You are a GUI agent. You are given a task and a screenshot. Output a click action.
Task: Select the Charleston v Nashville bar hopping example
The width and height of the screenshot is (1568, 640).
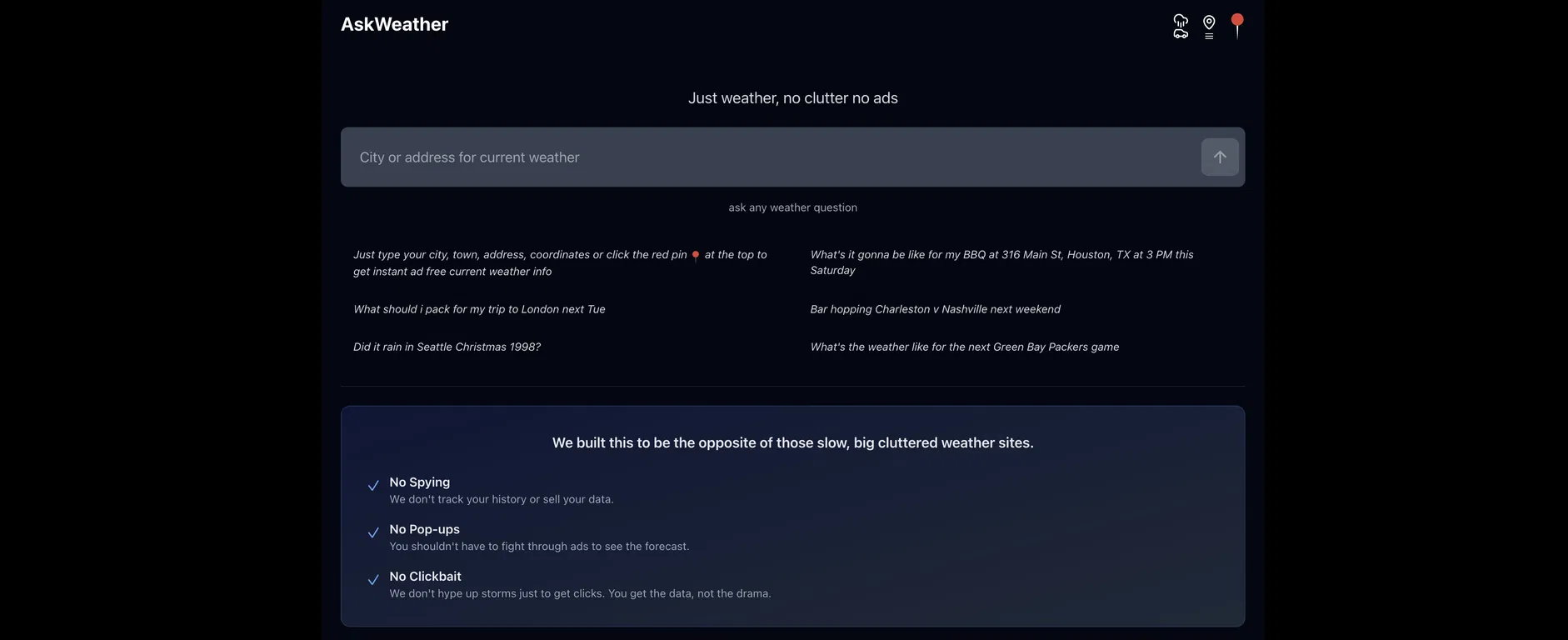pyautogui.click(x=935, y=309)
